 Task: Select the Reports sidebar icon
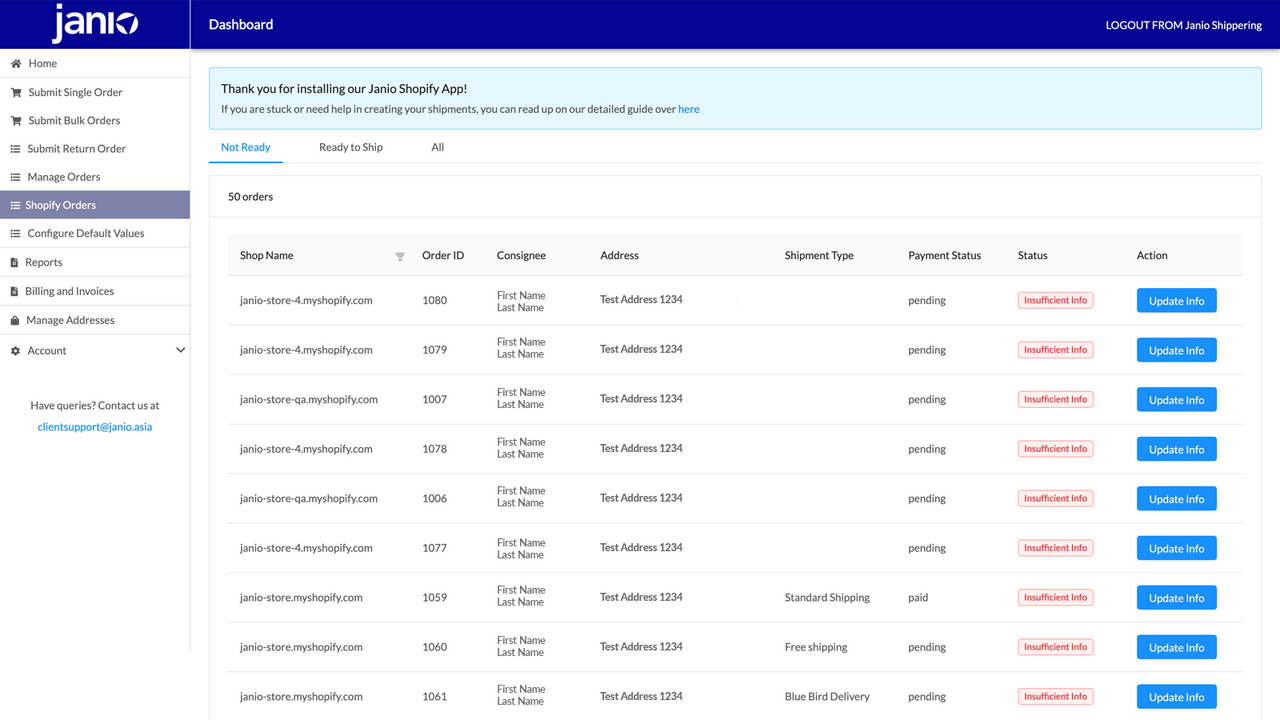point(16,261)
